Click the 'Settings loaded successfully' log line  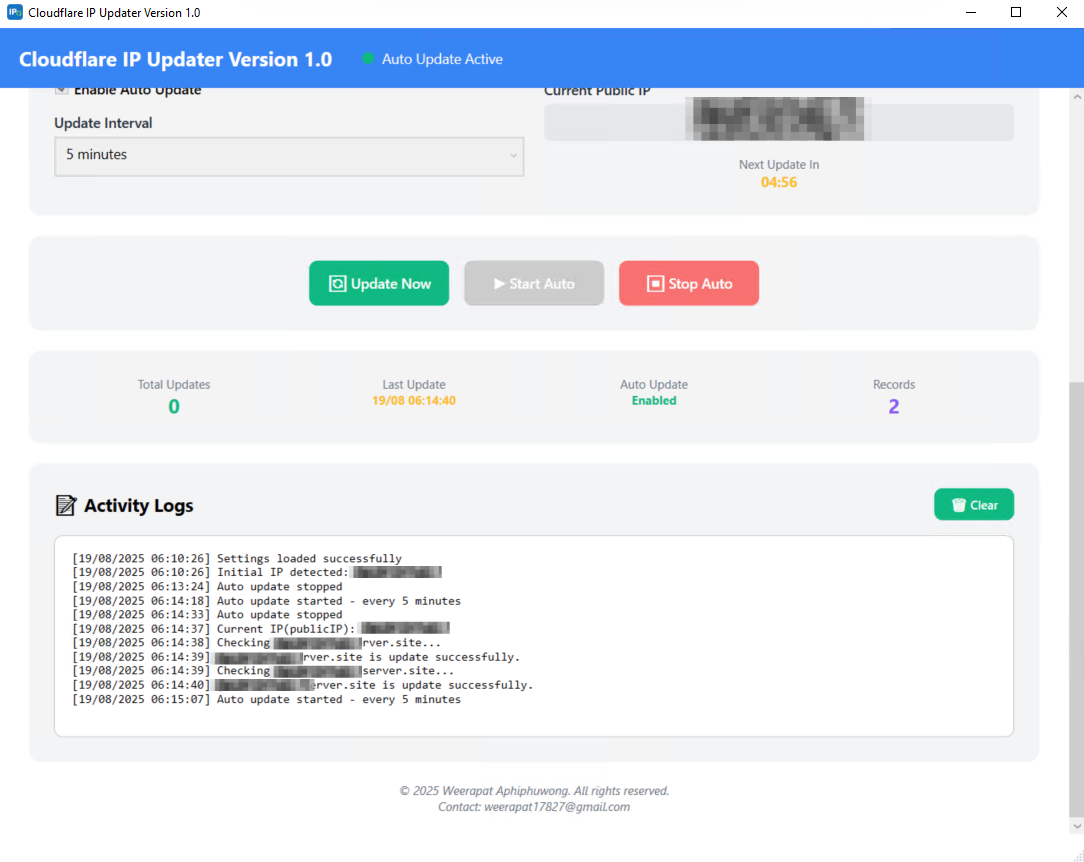coord(237,559)
